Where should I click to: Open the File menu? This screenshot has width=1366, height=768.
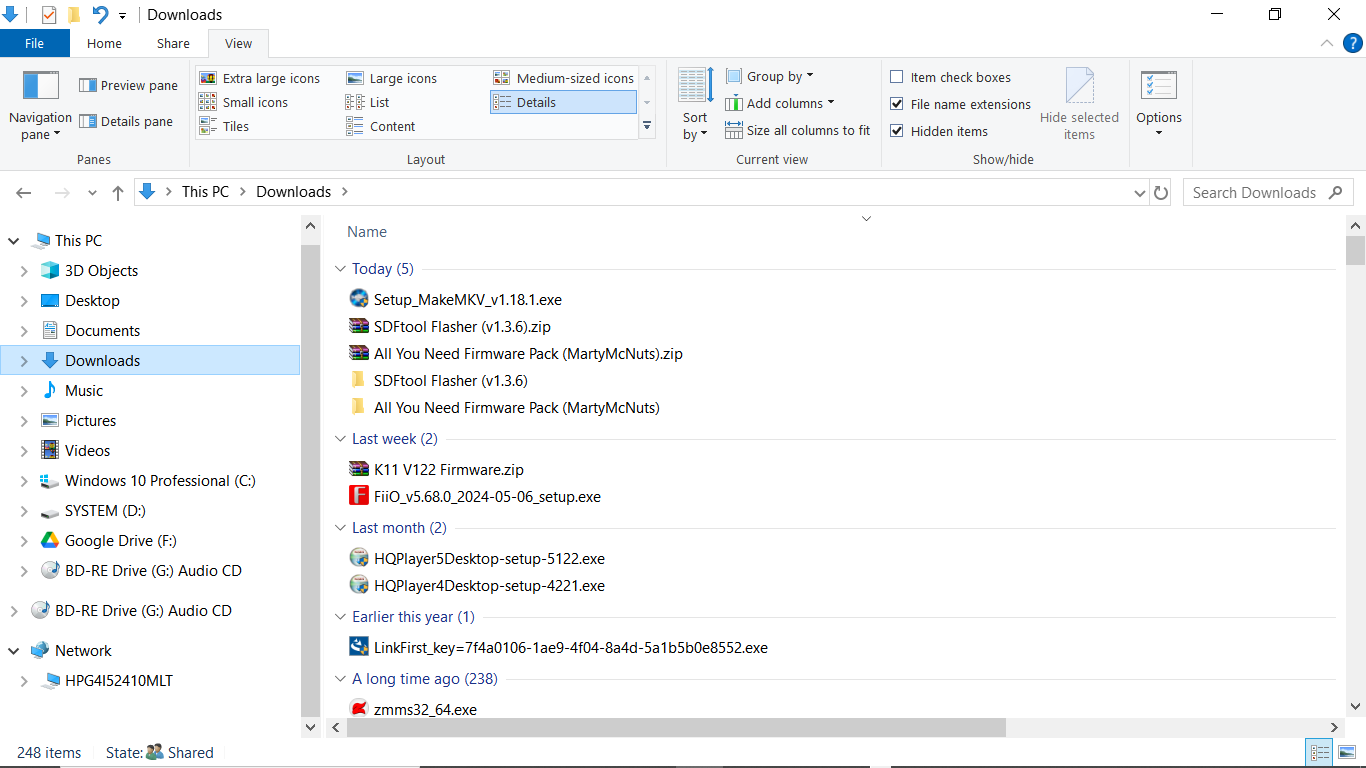coord(34,43)
